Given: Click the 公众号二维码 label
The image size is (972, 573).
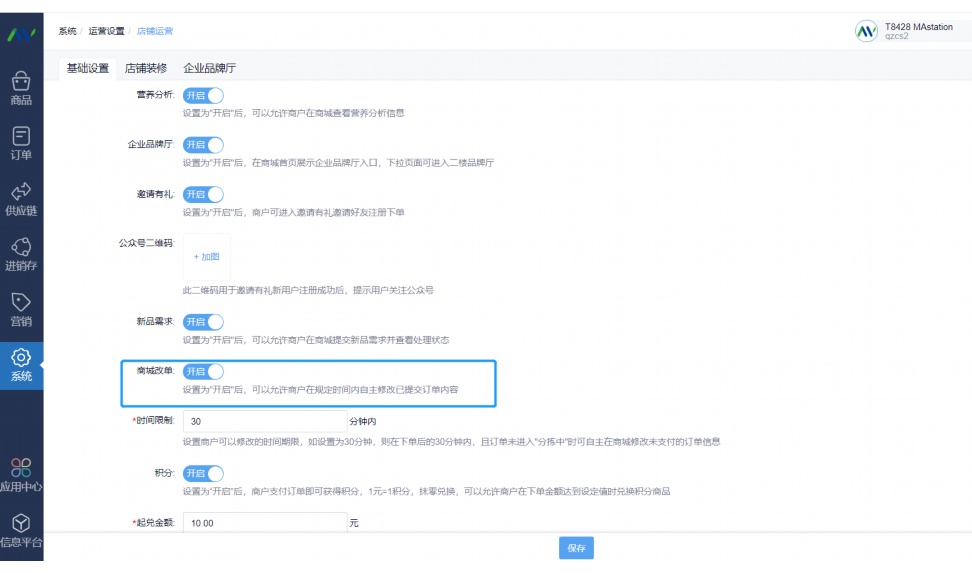Looking at the screenshot, I should click(x=146, y=243).
